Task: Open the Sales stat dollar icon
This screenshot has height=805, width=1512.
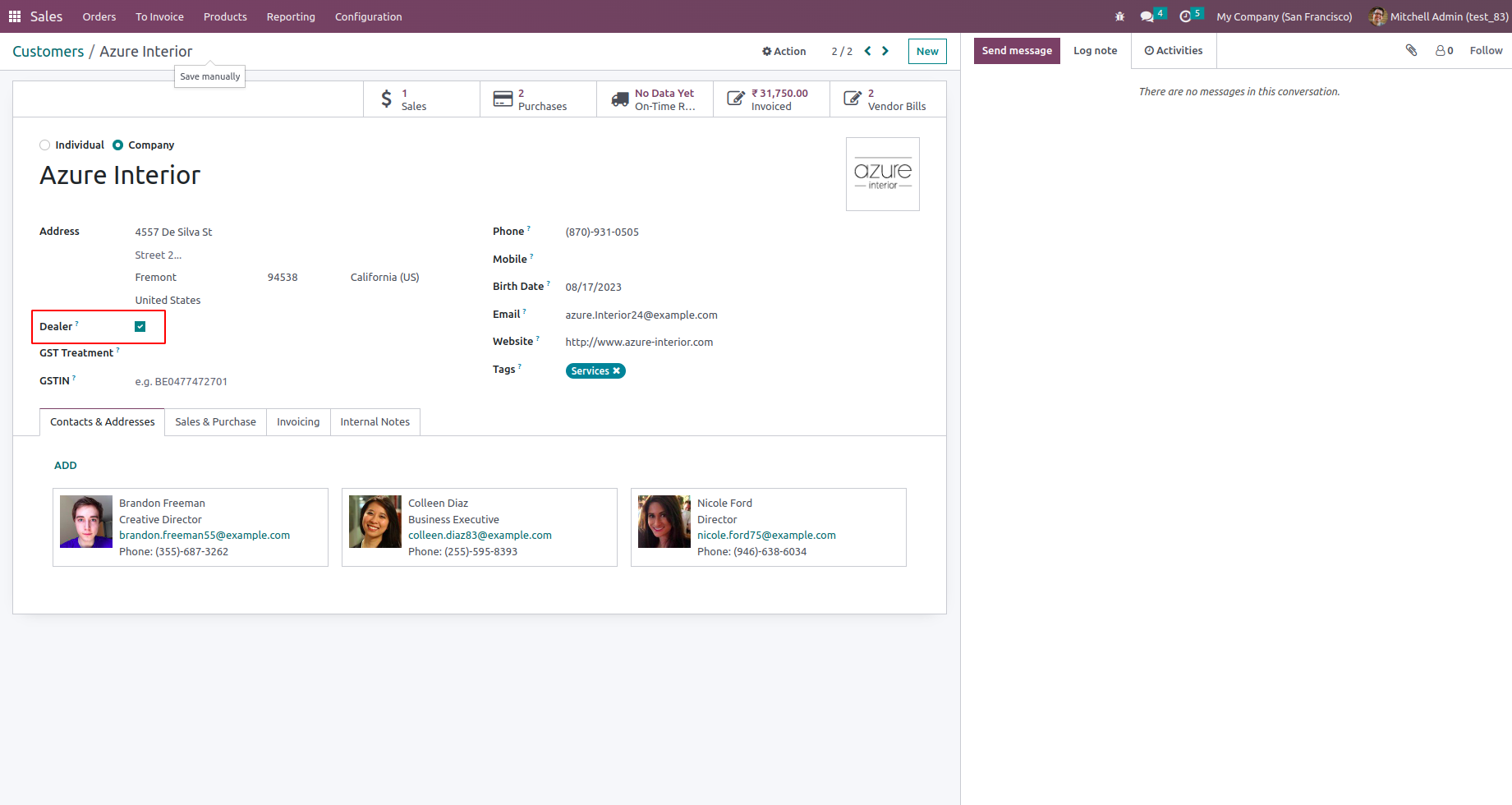Action: [x=386, y=99]
